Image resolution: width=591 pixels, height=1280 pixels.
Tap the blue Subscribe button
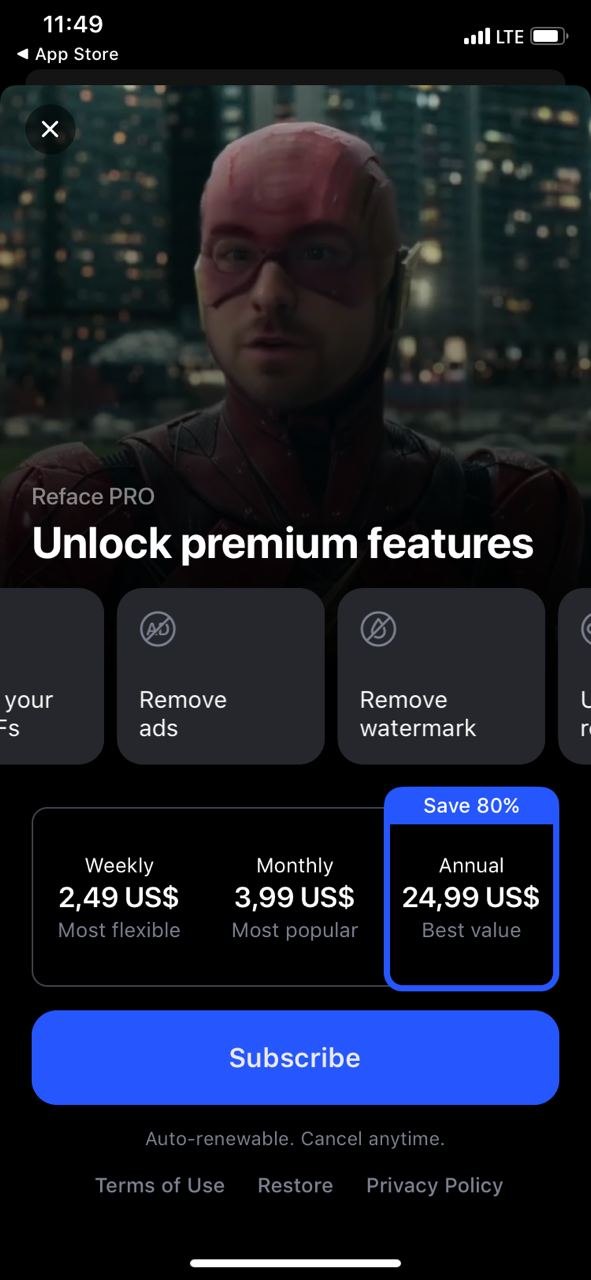tap(295, 1057)
